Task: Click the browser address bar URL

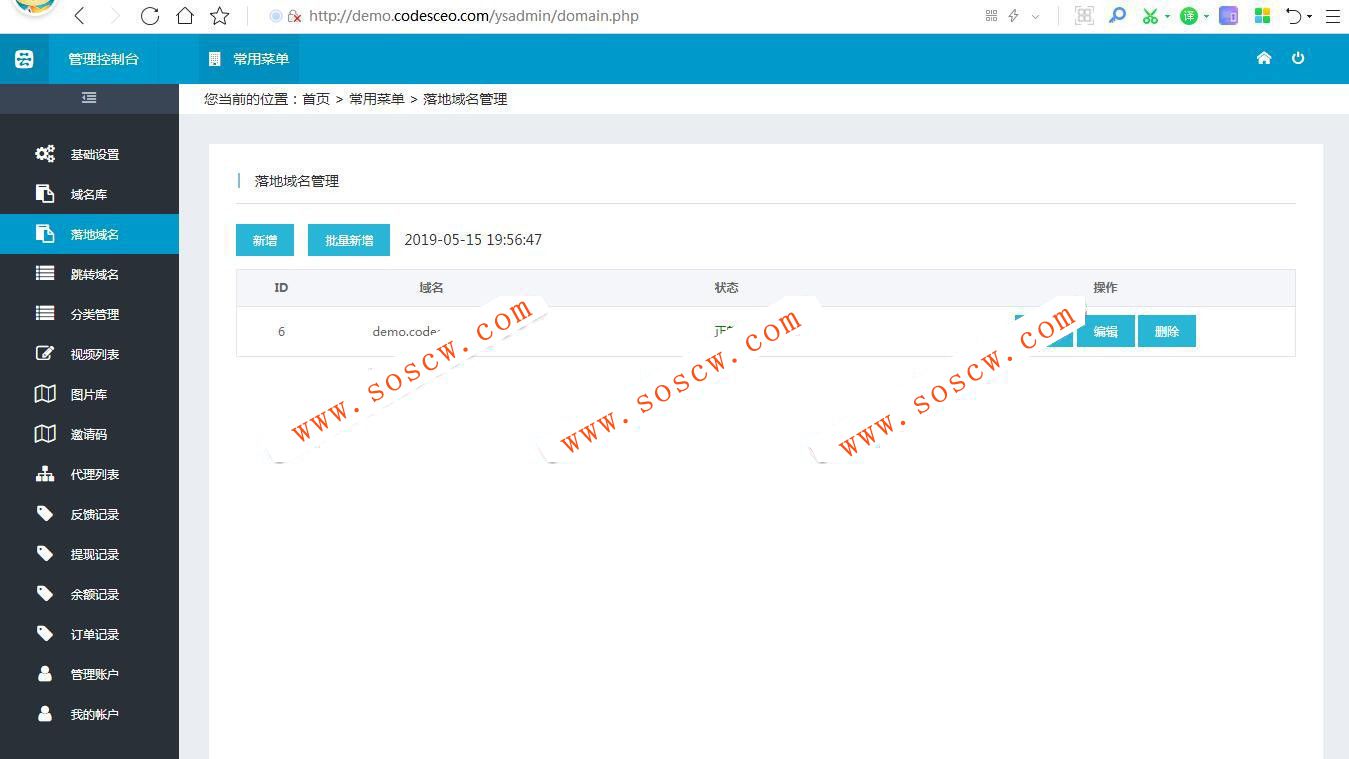Action: (x=474, y=16)
